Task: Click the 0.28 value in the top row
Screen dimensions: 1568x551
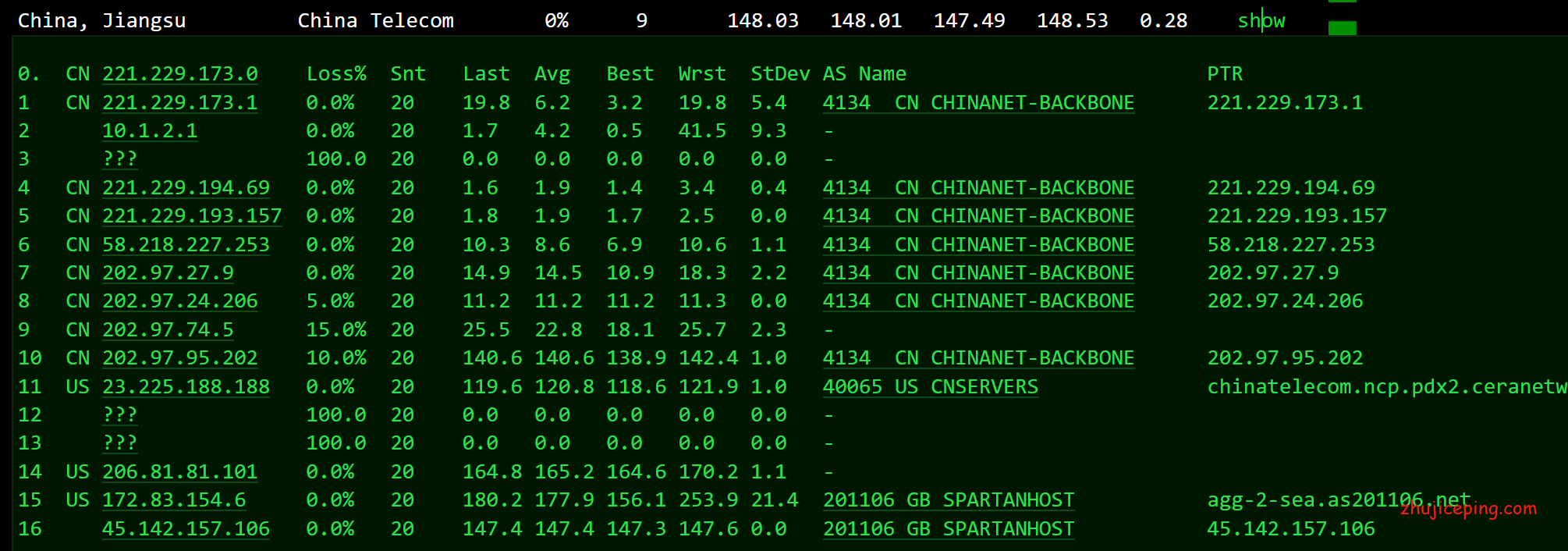Action: (x=1164, y=21)
